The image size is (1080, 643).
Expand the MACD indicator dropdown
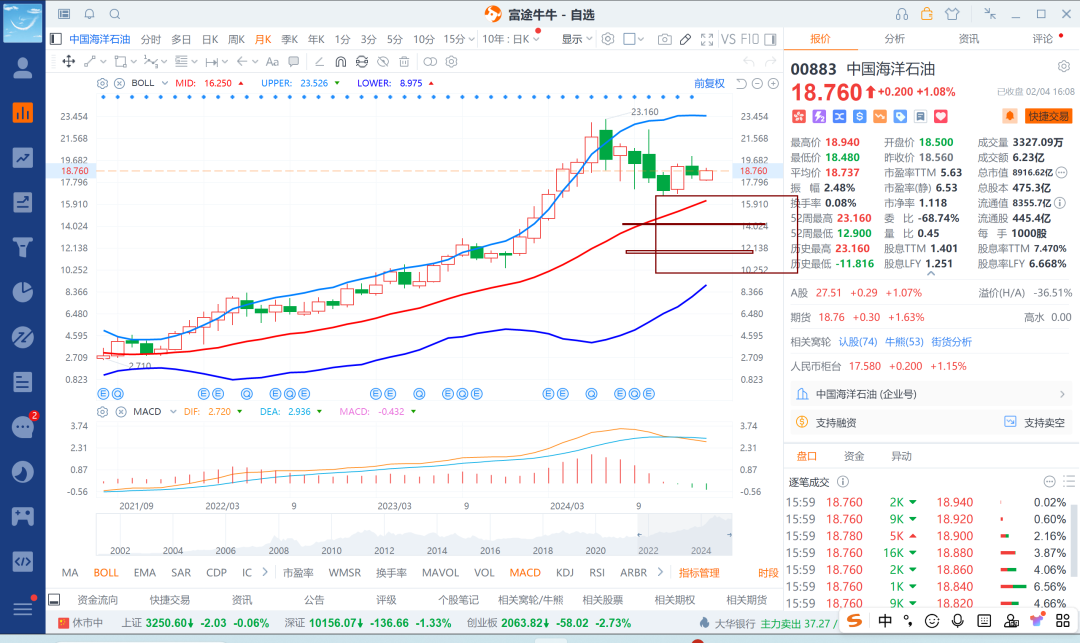(173, 412)
